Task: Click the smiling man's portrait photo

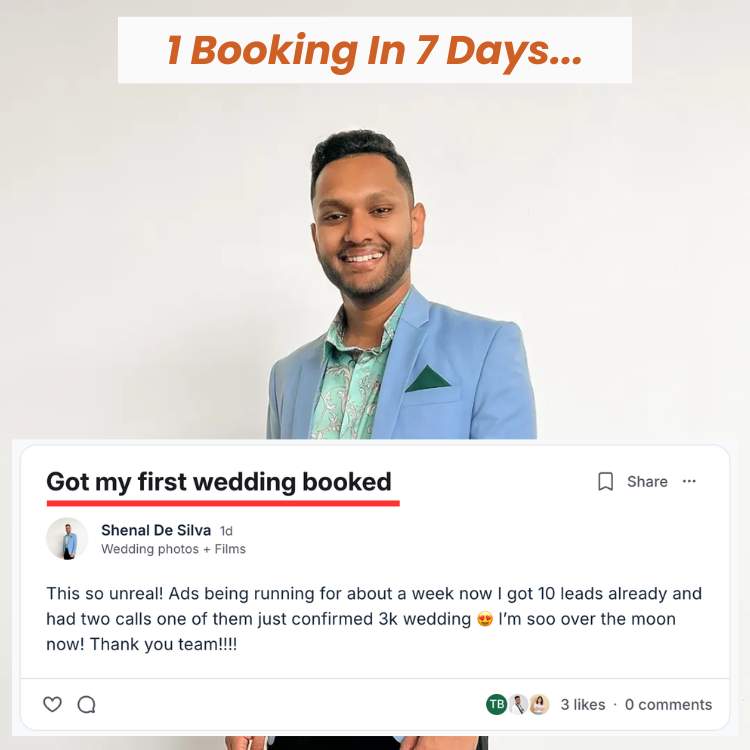Action: (402, 284)
